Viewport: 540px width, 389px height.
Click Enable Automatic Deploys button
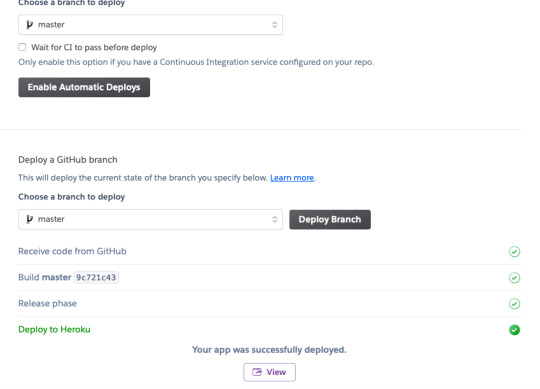84,87
